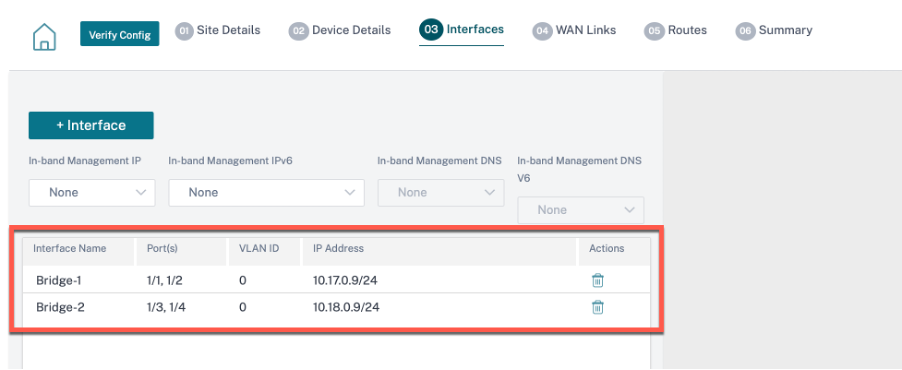The width and height of the screenshot is (902, 370).
Task: Open the In-band Management DNS V6 dropdown
Action: point(580,210)
